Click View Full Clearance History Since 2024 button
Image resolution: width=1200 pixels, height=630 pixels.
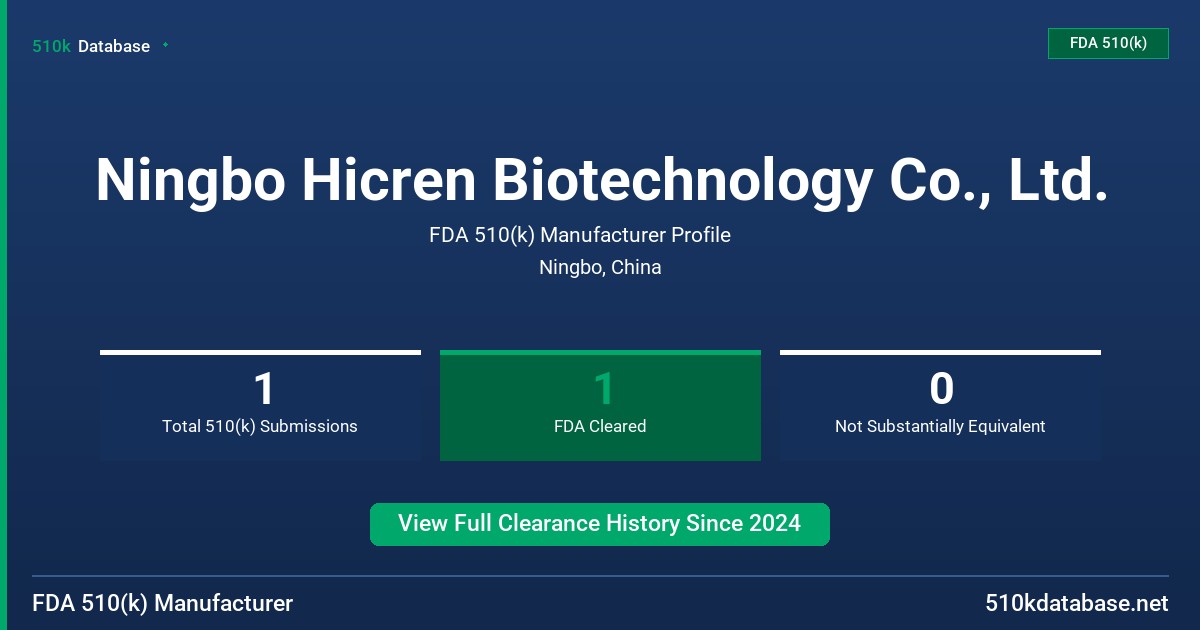pos(600,524)
